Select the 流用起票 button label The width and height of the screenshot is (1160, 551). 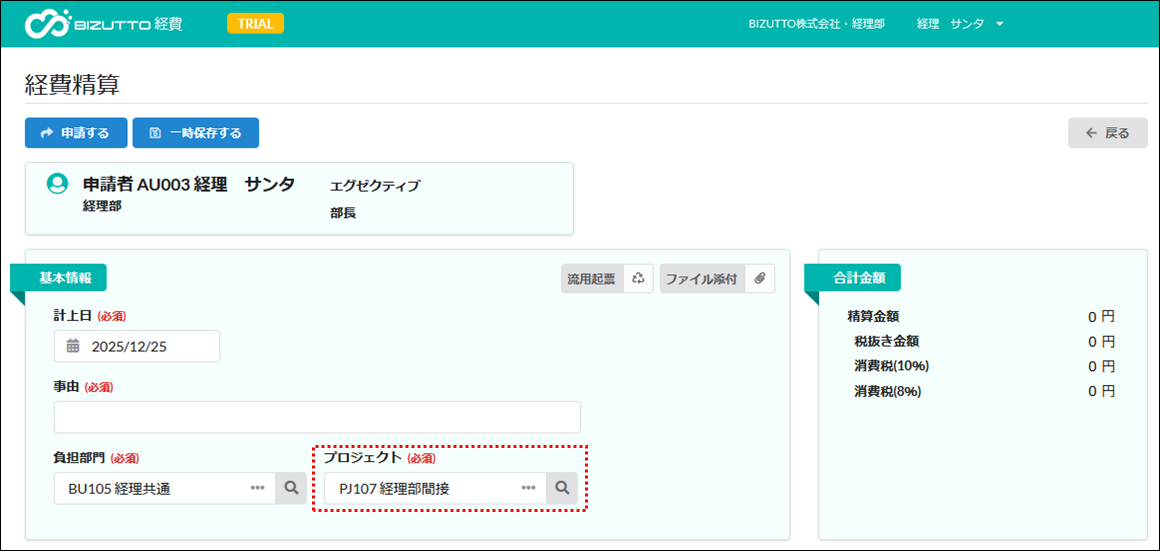point(592,279)
